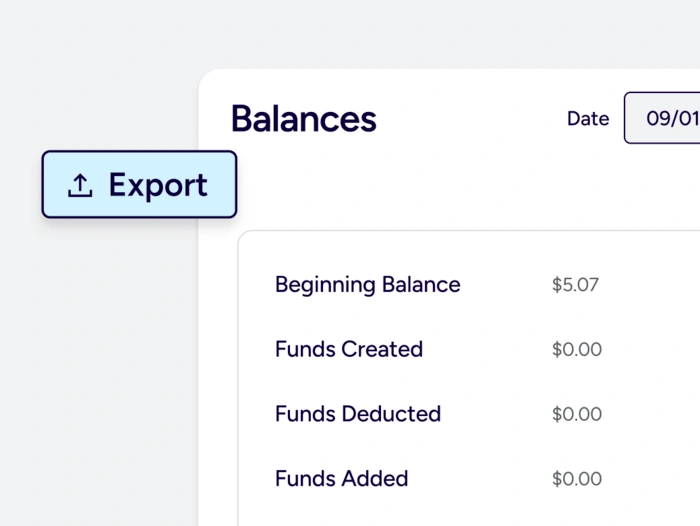Viewport: 700px width, 526px height.
Task: Select the Funds Added row label
Action: [341, 479]
